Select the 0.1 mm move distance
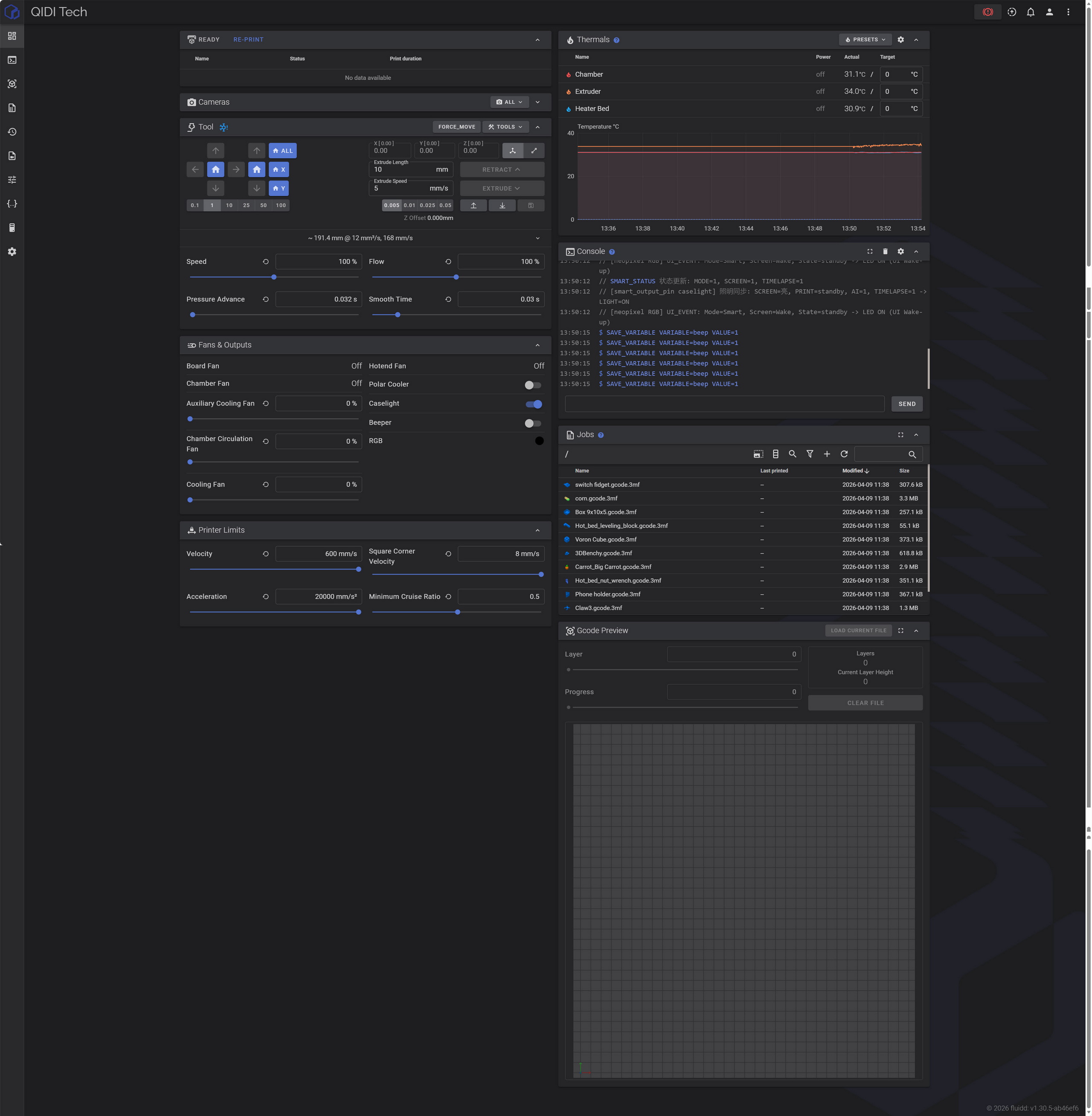The width and height of the screenshot is (1092, 1116). click(x=195, y=205)
